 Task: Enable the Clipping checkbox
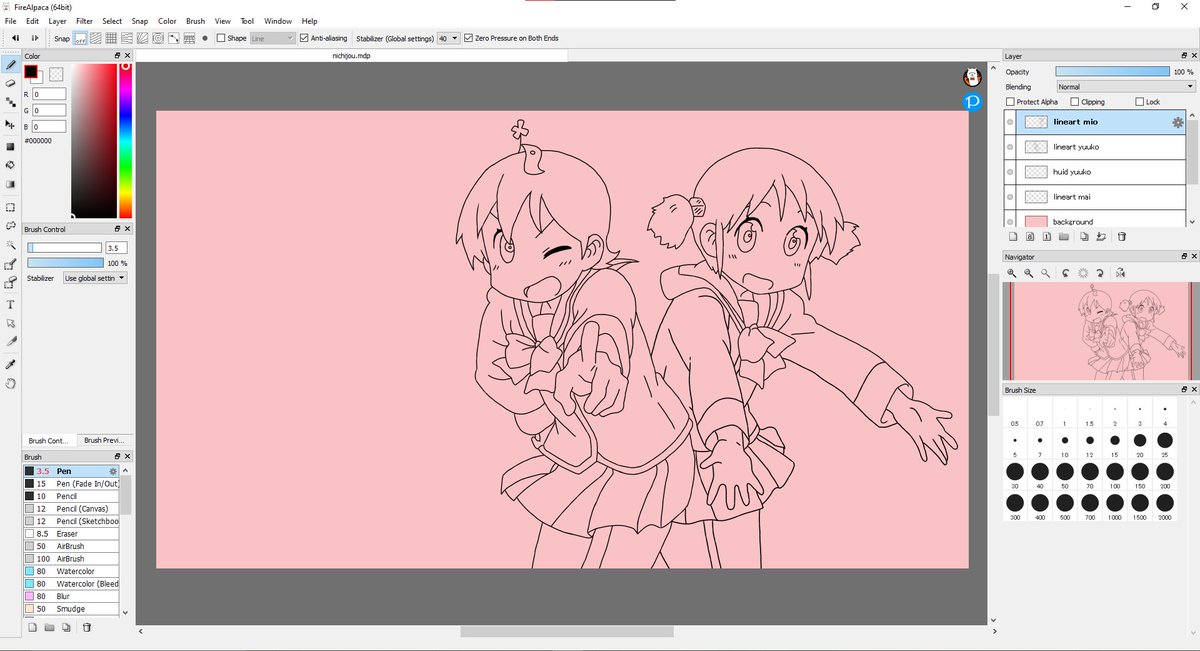[1074, 102]
